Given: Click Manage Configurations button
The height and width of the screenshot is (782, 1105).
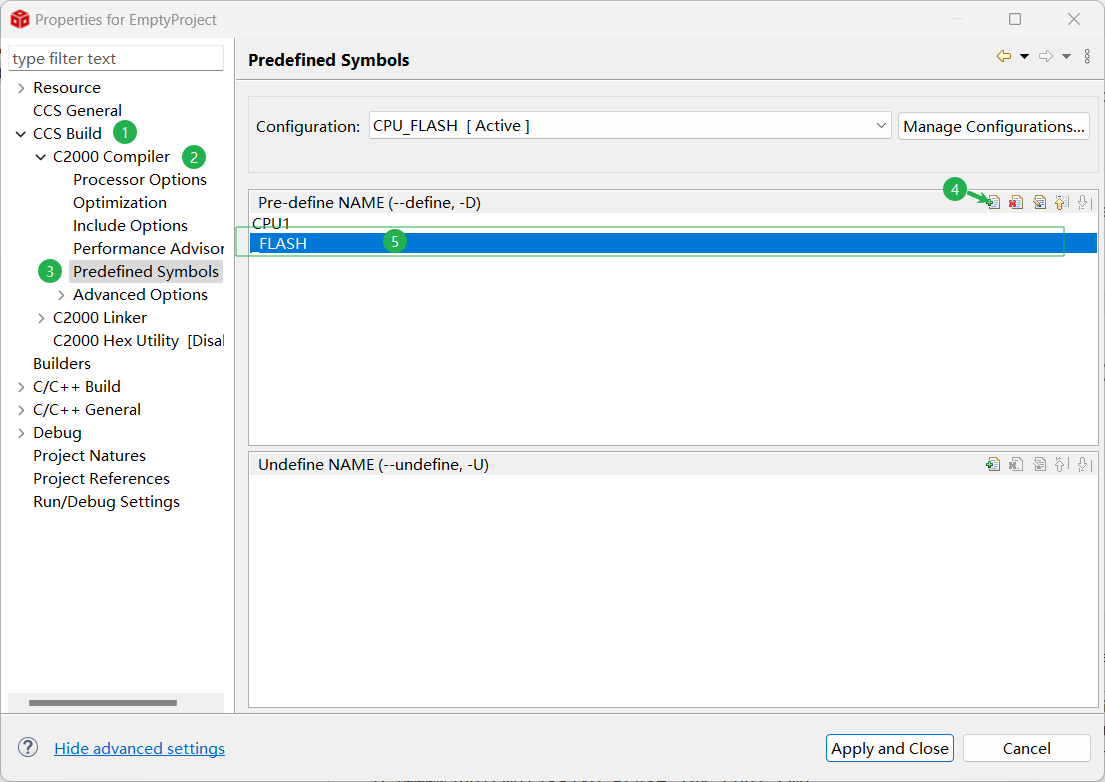Looking at the screenshot, I should coord(993,126).
